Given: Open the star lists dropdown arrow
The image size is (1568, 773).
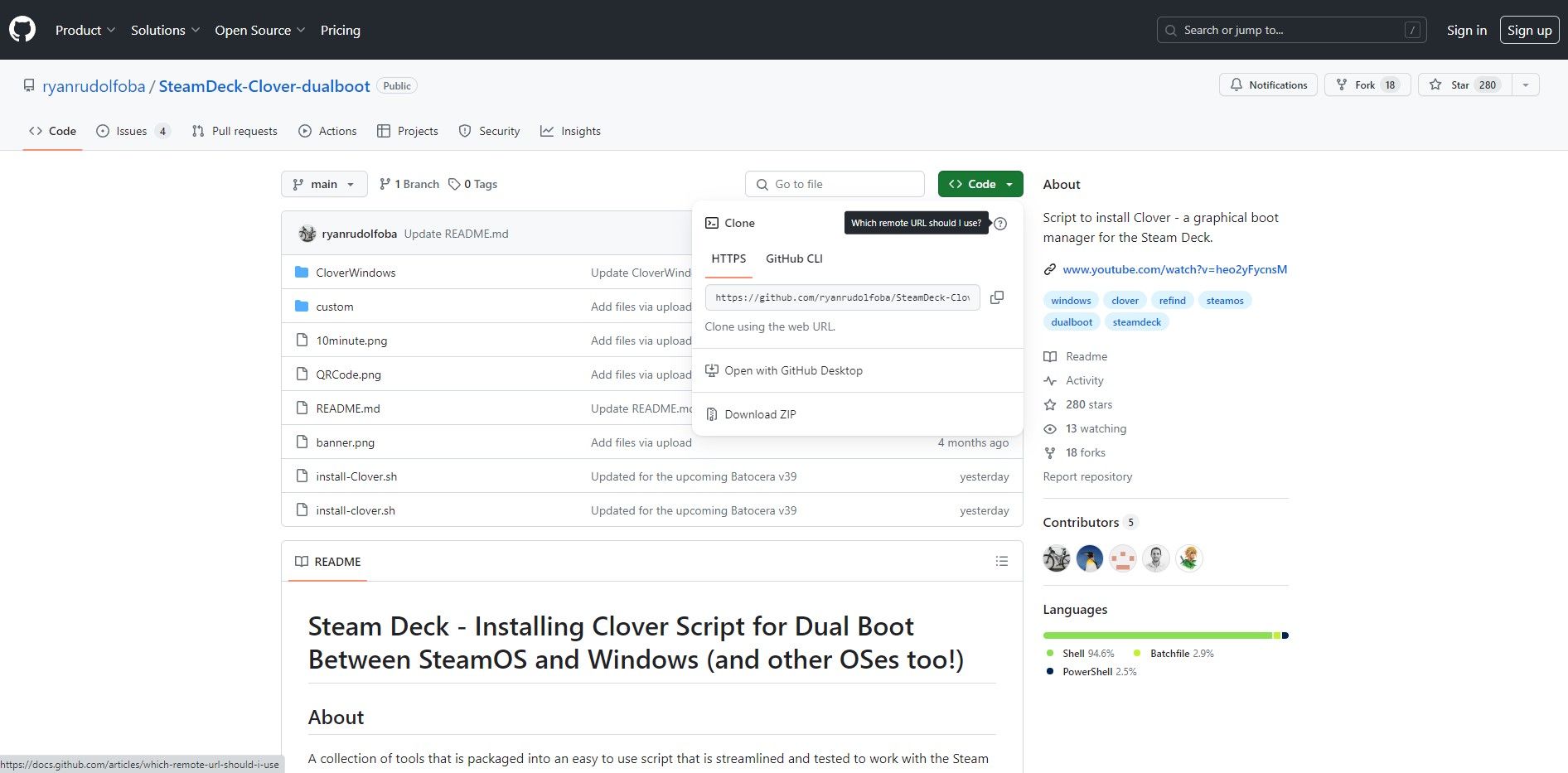Looking at the screenshot, I should click(1526, 85).
